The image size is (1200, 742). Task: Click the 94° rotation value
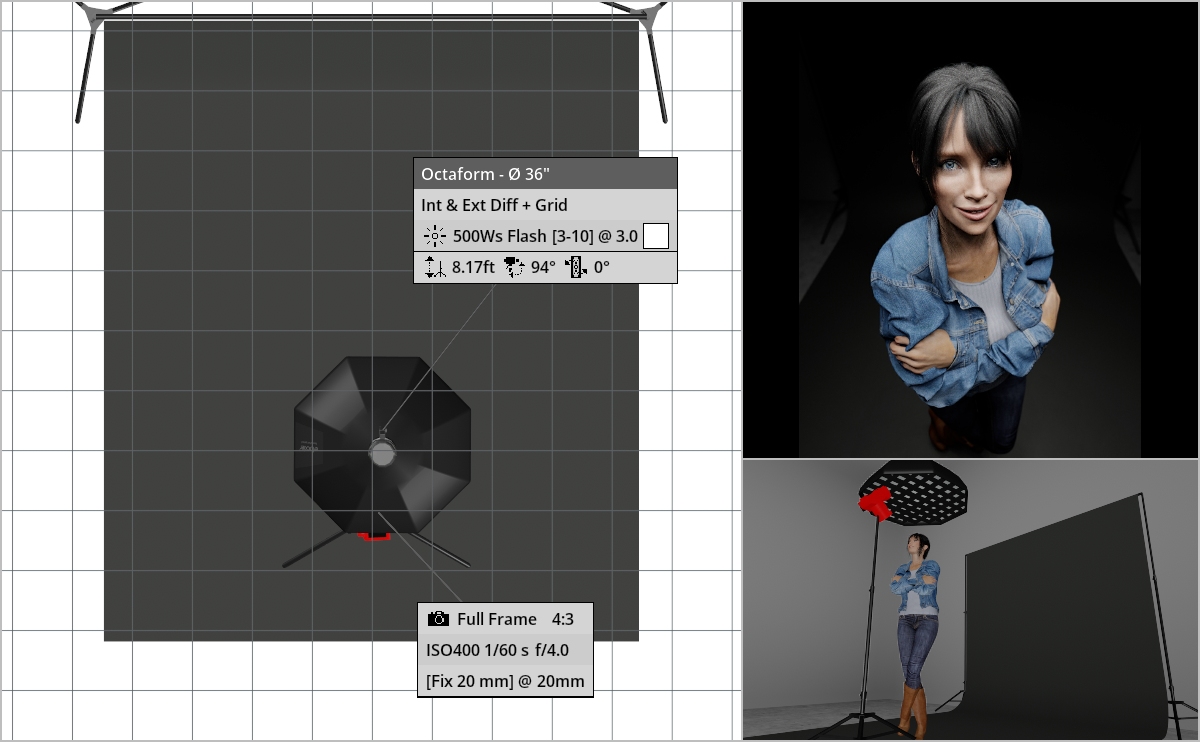[x=543, y=268]
